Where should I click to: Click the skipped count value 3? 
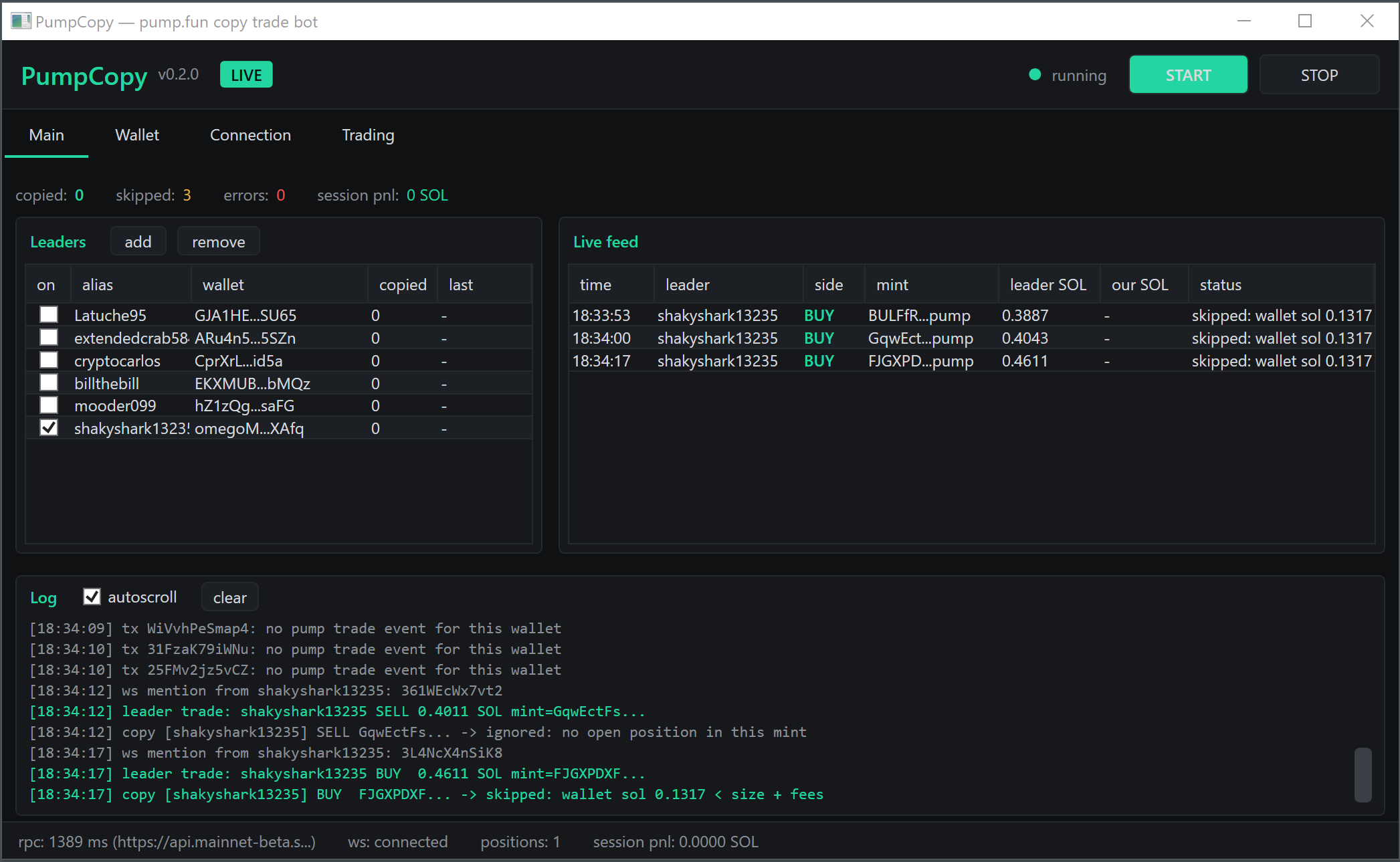coord(187,195)
